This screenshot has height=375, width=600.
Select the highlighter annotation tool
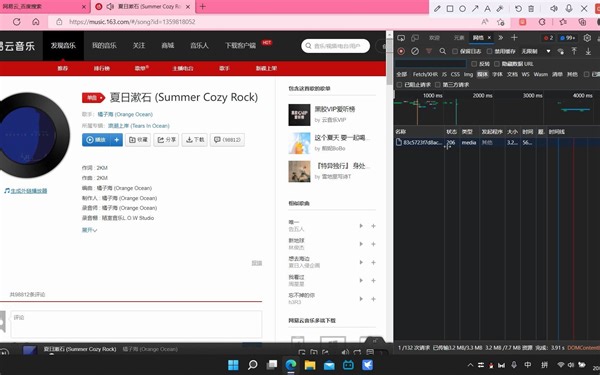[500, 8]
